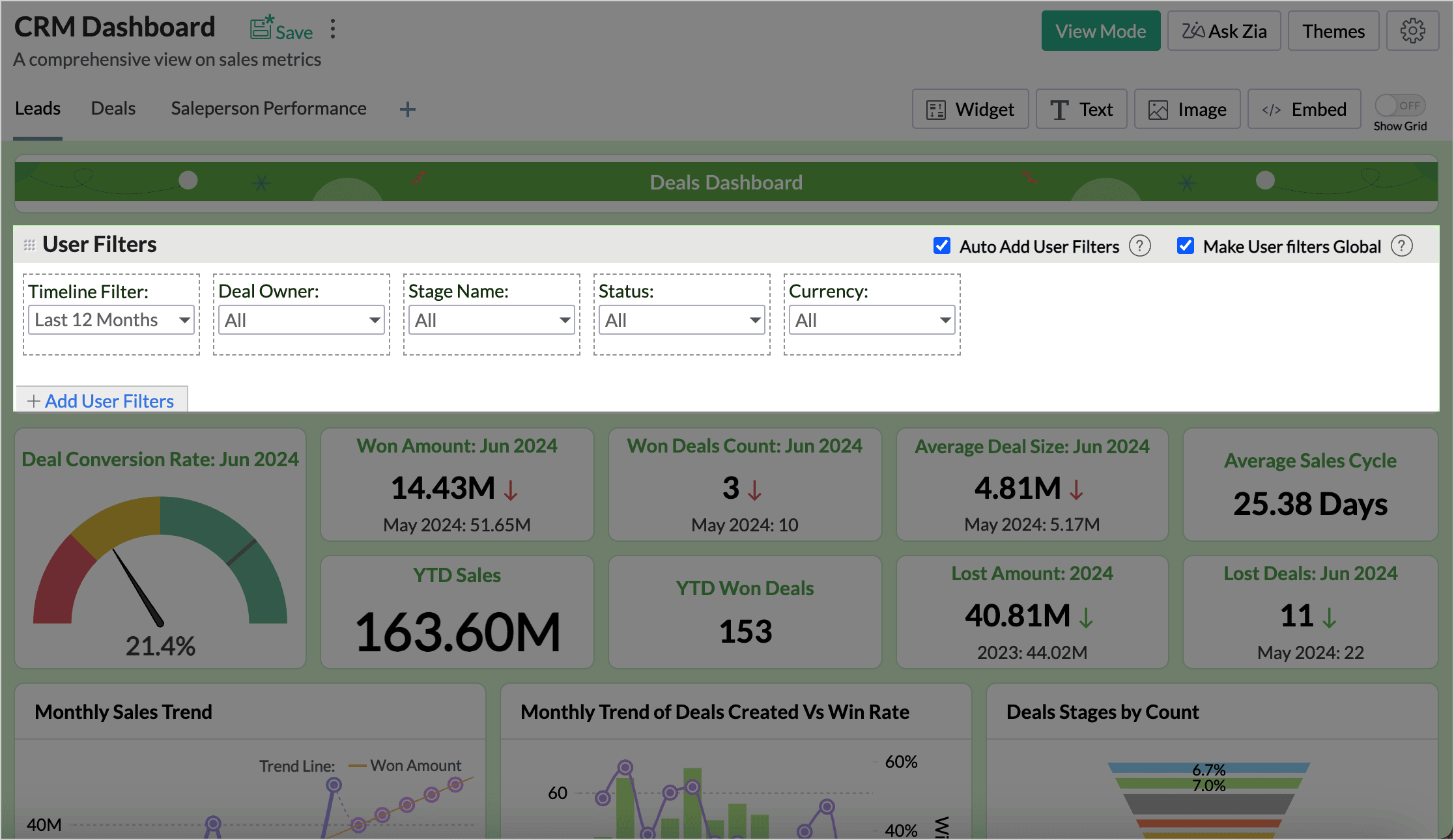Viewport: 1454px width, 840px height.
Task: Switch to the Deals tab
Action: pos(113,108)
